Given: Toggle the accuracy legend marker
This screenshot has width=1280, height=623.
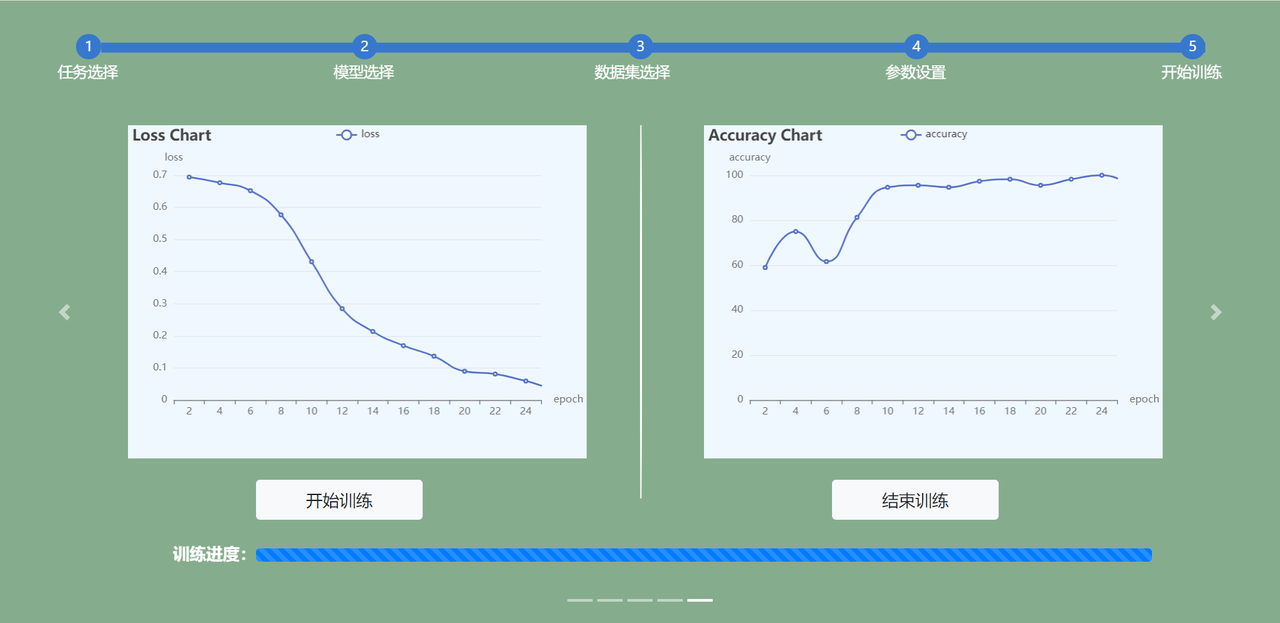Looking at the screenshot, I should point(911,135).
